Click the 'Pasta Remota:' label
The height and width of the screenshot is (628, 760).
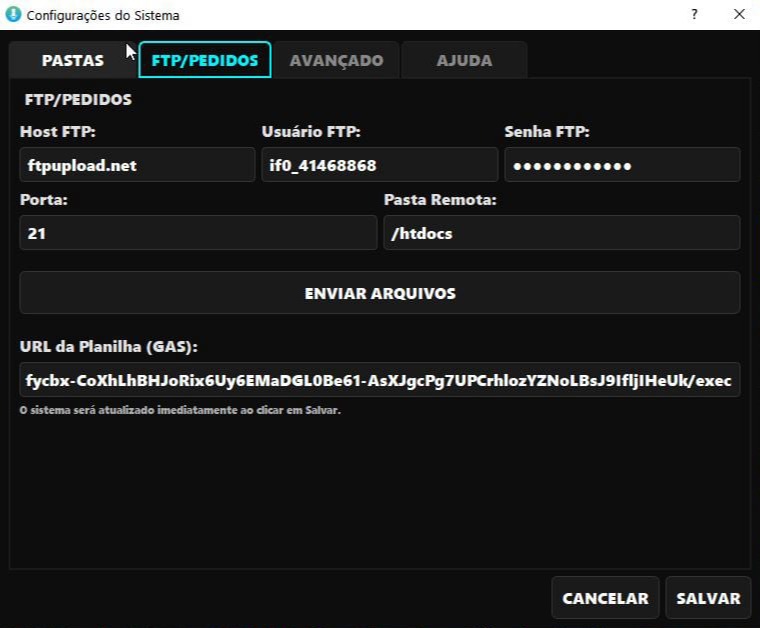[x=440, y=200]
